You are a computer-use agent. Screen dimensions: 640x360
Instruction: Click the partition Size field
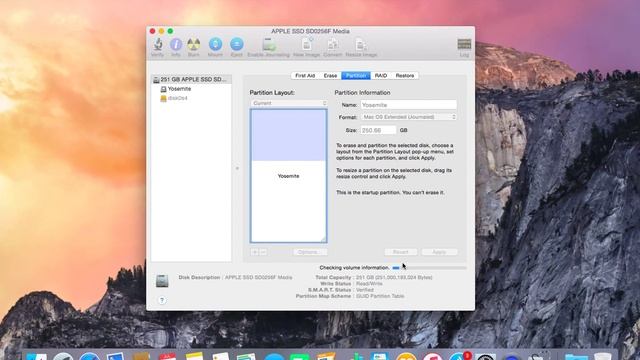[378, 130]
